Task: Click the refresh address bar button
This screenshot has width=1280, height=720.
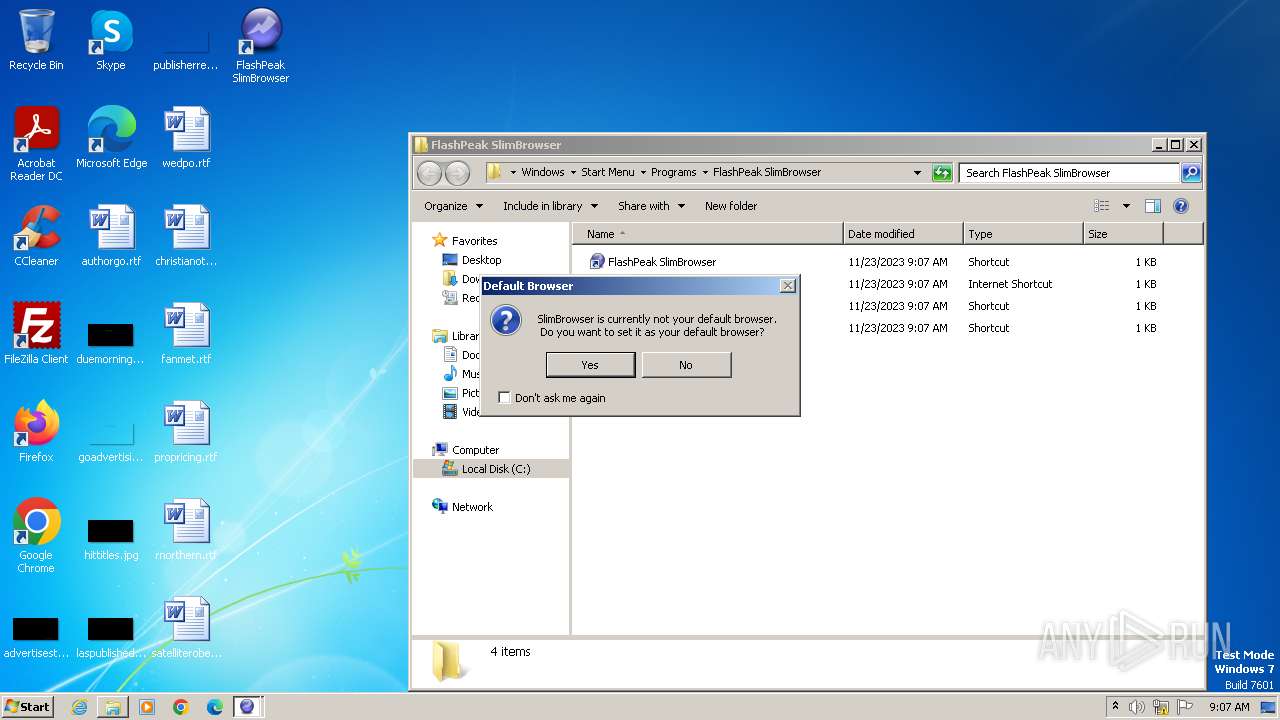Action: (942, 173)
